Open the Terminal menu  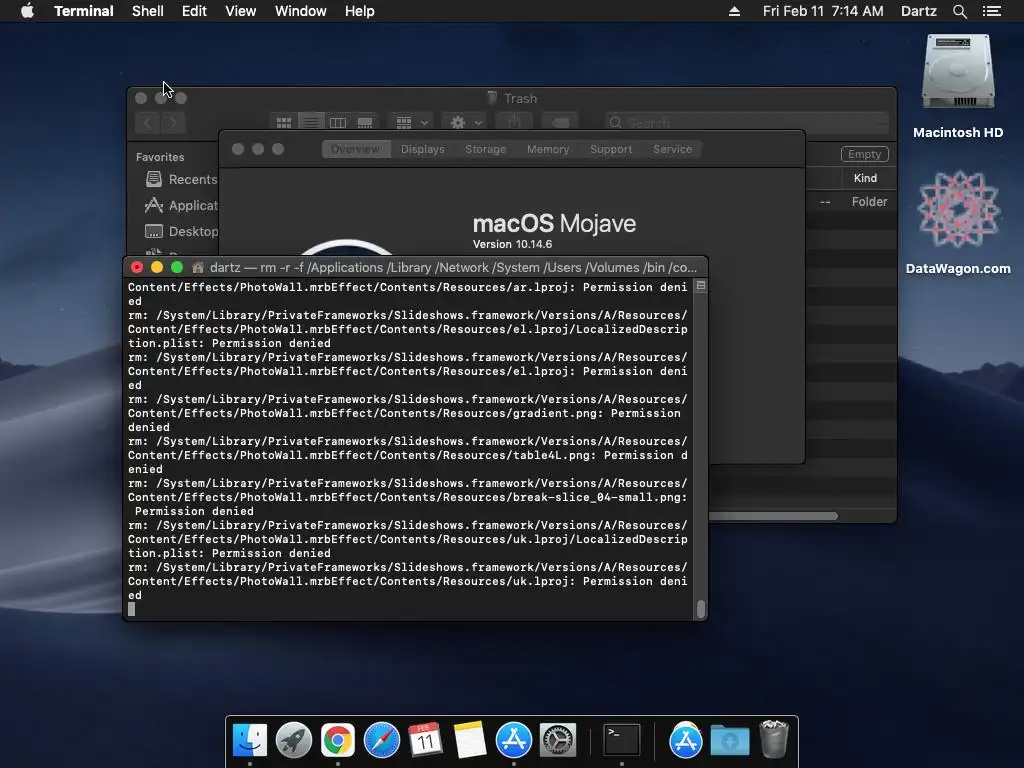coord(84,11)
